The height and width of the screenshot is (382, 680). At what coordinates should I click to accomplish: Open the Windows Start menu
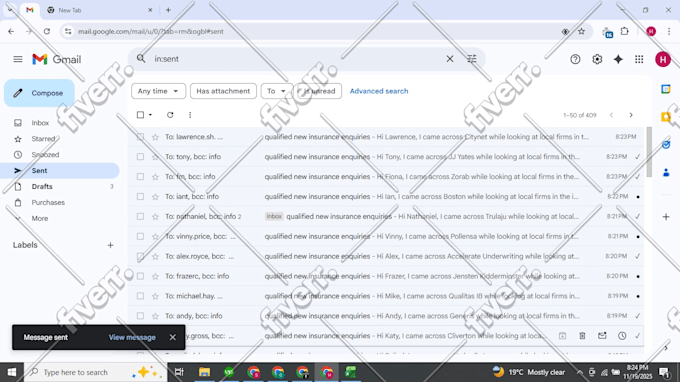(x=12, y=372)
